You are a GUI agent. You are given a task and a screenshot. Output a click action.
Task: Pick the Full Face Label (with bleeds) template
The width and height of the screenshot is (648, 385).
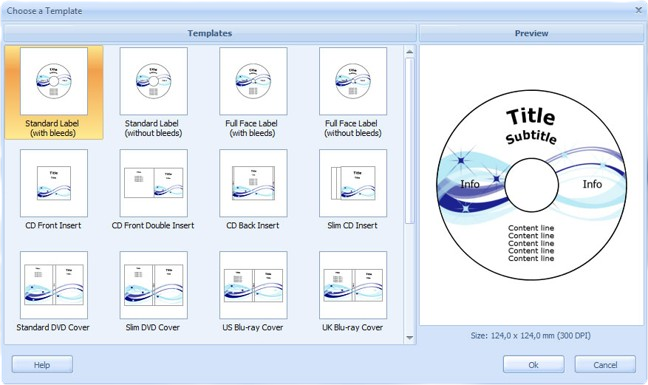[253, 92]
